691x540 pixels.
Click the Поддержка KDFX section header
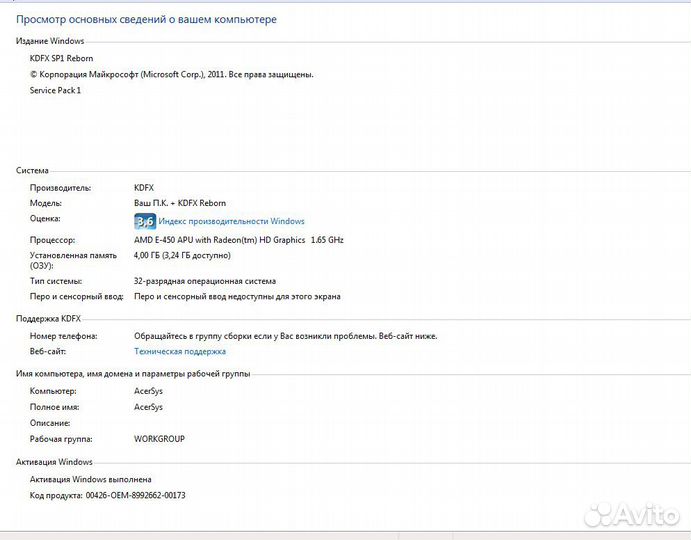[x=48, y=319]
